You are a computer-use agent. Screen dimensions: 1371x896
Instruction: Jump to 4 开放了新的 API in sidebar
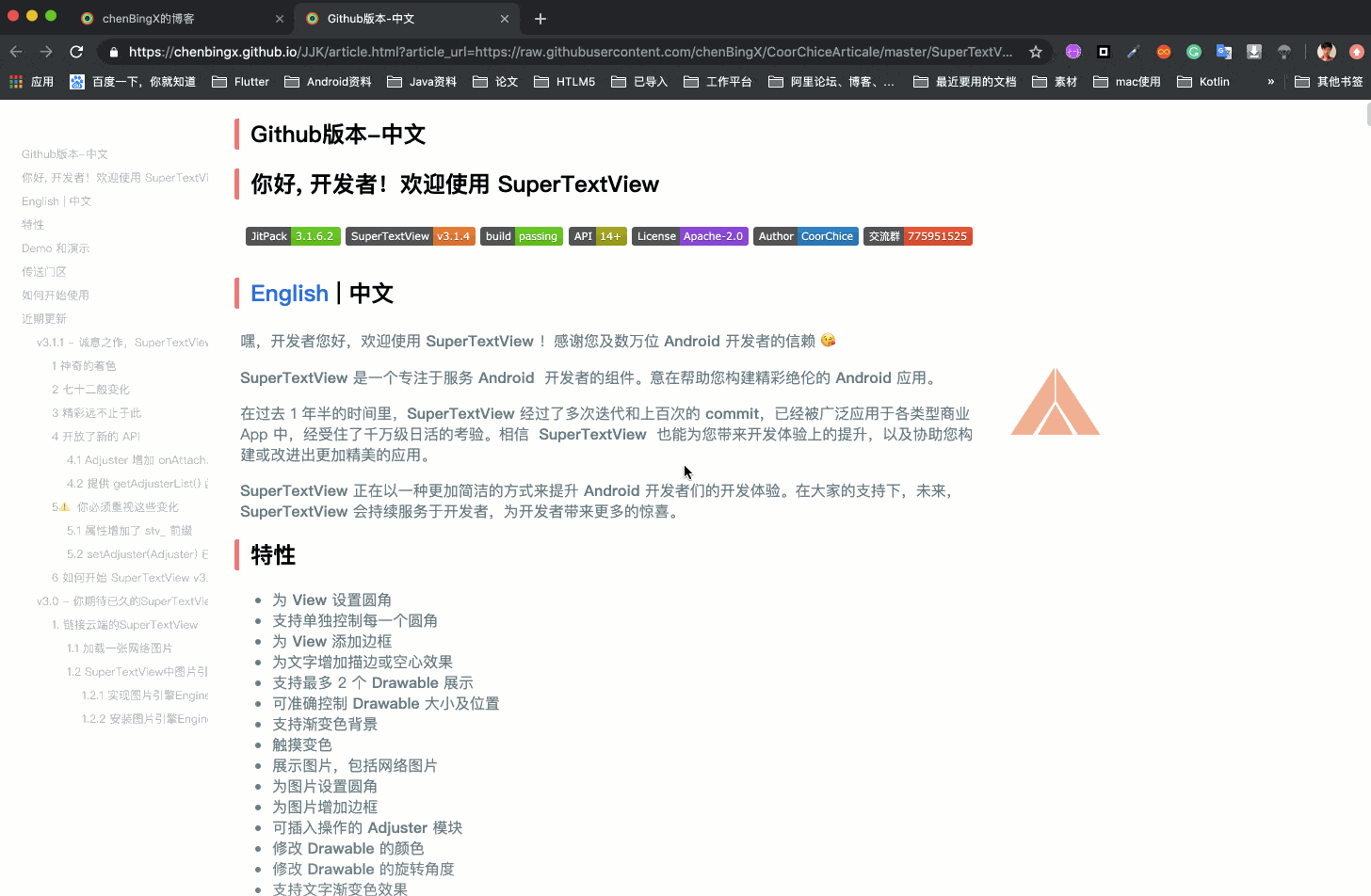click(96, 437)
